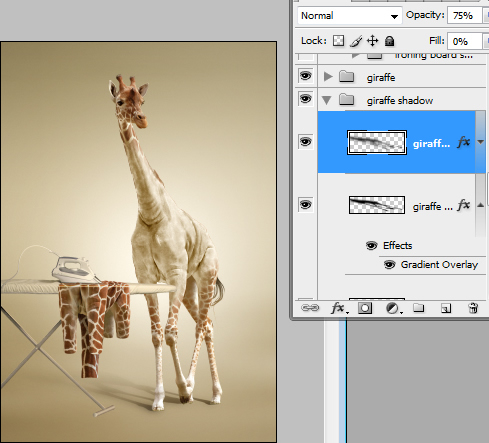This screenshot has height=443, width=489.
Task: Click the Effects label
Action: click(x=397, y=246)
